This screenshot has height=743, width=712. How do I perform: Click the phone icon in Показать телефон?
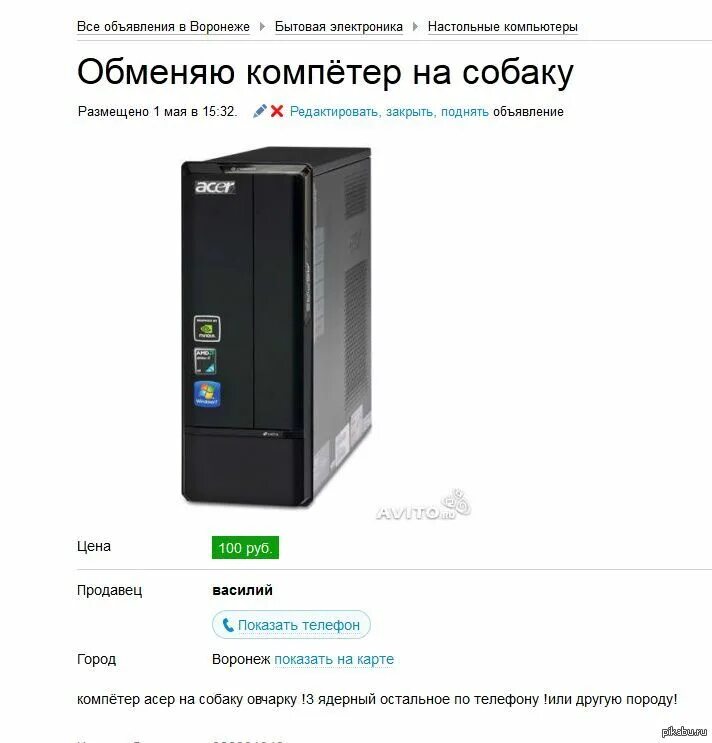[x=228, y=625]
